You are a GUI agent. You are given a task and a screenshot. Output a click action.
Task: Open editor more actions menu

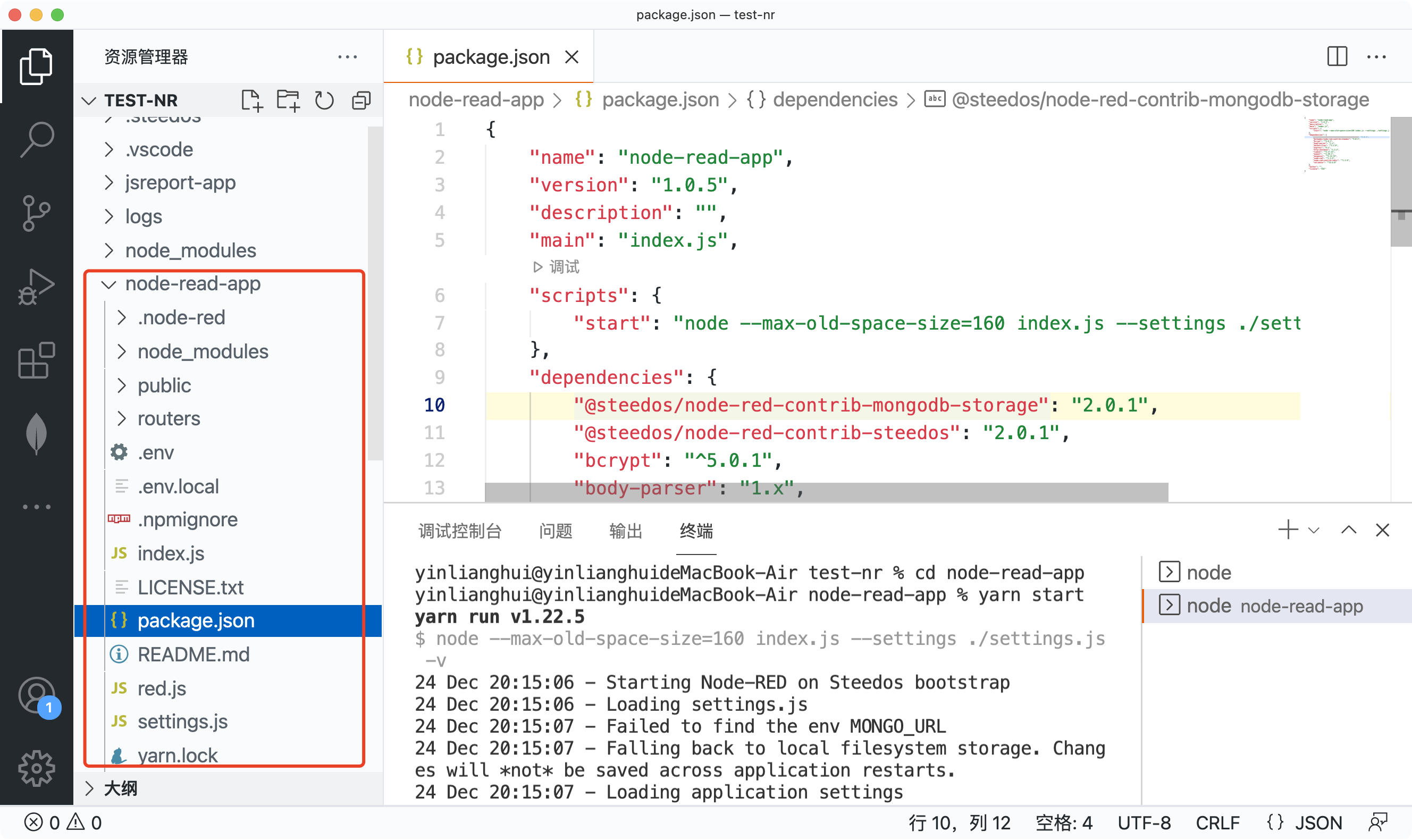point(1376,57)
